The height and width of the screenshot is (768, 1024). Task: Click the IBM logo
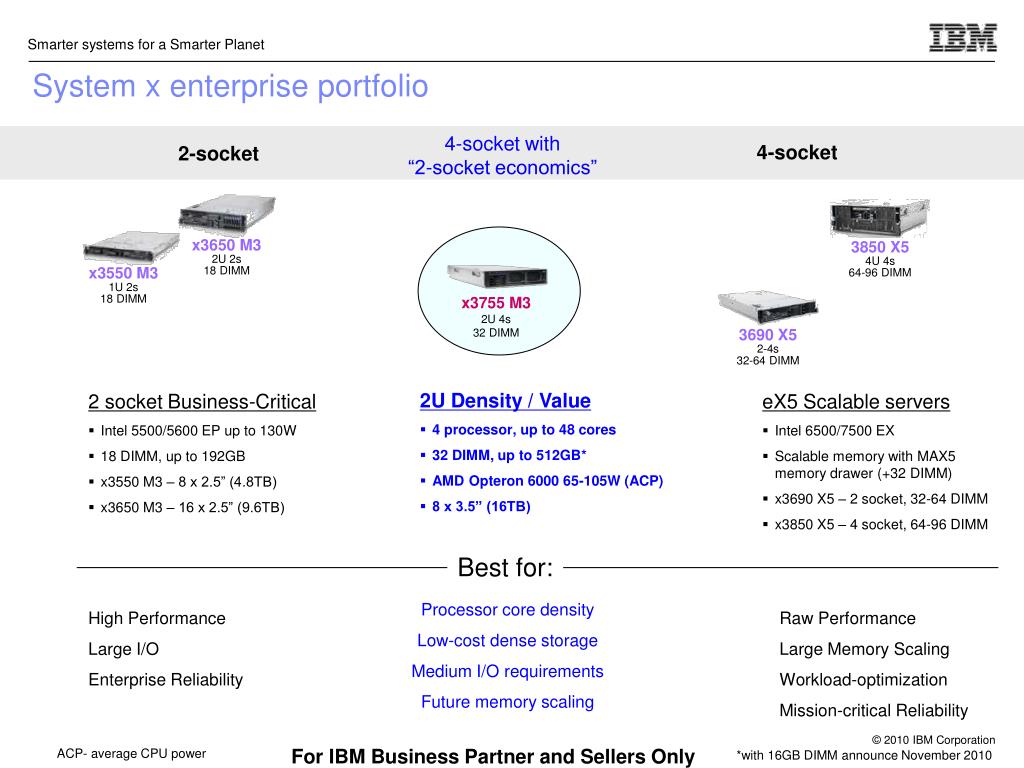[963, 37]
